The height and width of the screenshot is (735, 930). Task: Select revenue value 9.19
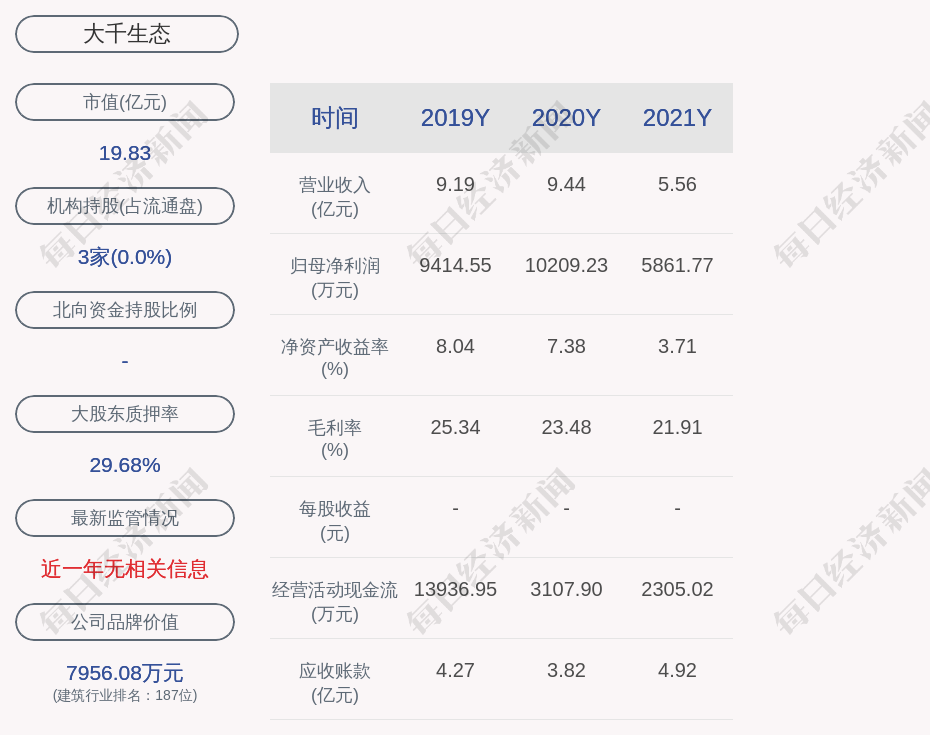(455, 184)
